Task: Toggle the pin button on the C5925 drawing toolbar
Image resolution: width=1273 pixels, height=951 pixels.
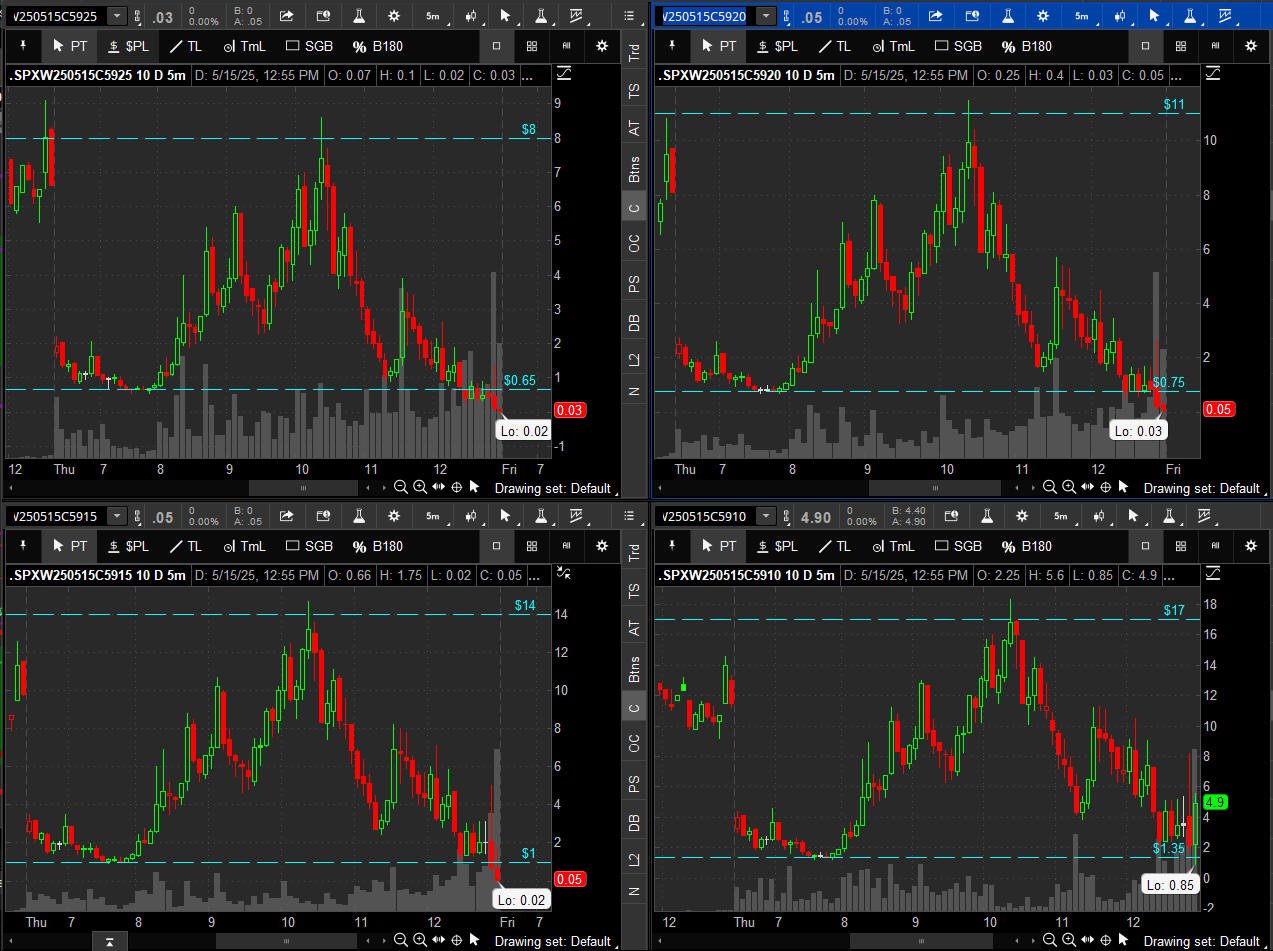Action: [x=21, y=46]
